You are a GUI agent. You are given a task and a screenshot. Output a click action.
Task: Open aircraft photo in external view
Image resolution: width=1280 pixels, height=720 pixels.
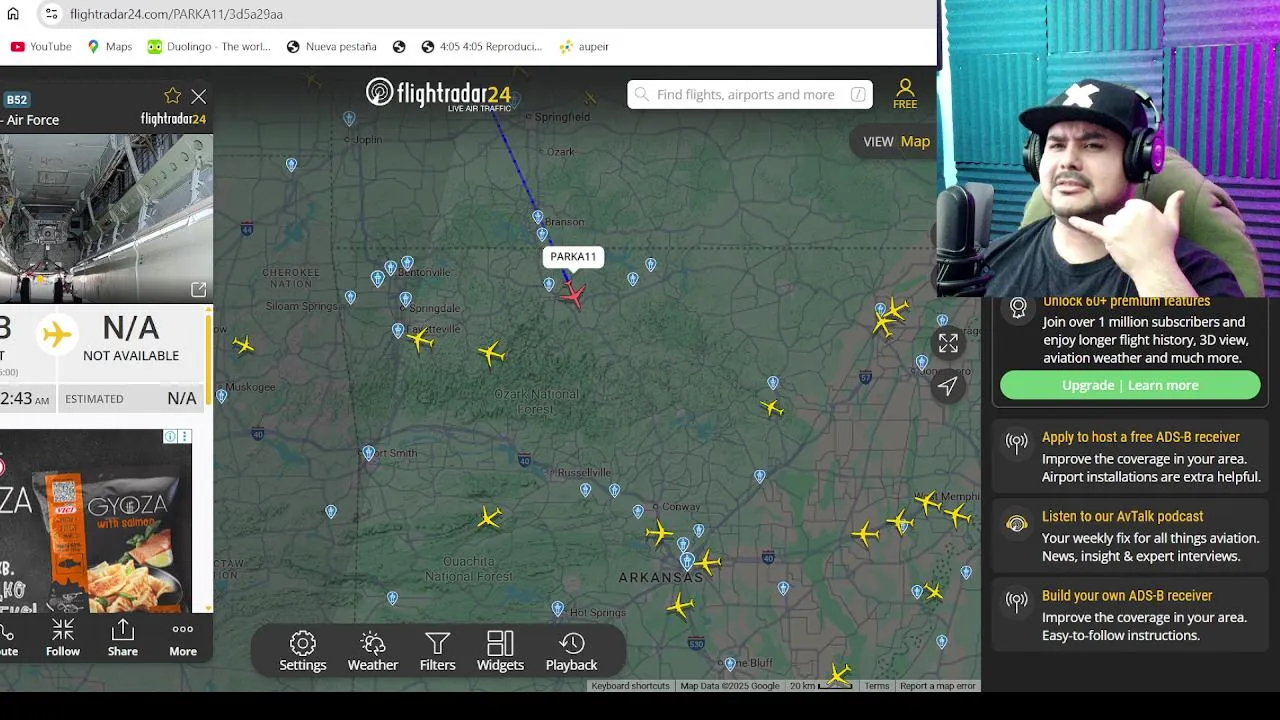click(x=198, y=290)
